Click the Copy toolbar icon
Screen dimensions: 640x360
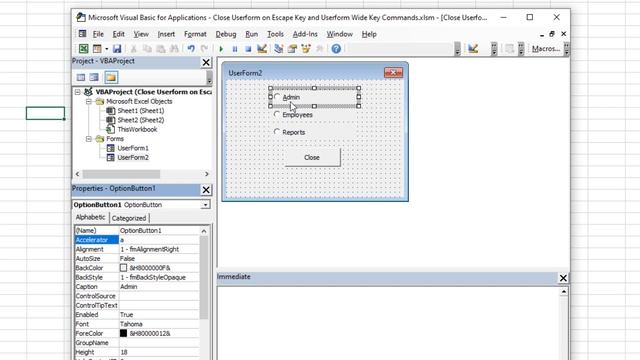coord(147,49)
